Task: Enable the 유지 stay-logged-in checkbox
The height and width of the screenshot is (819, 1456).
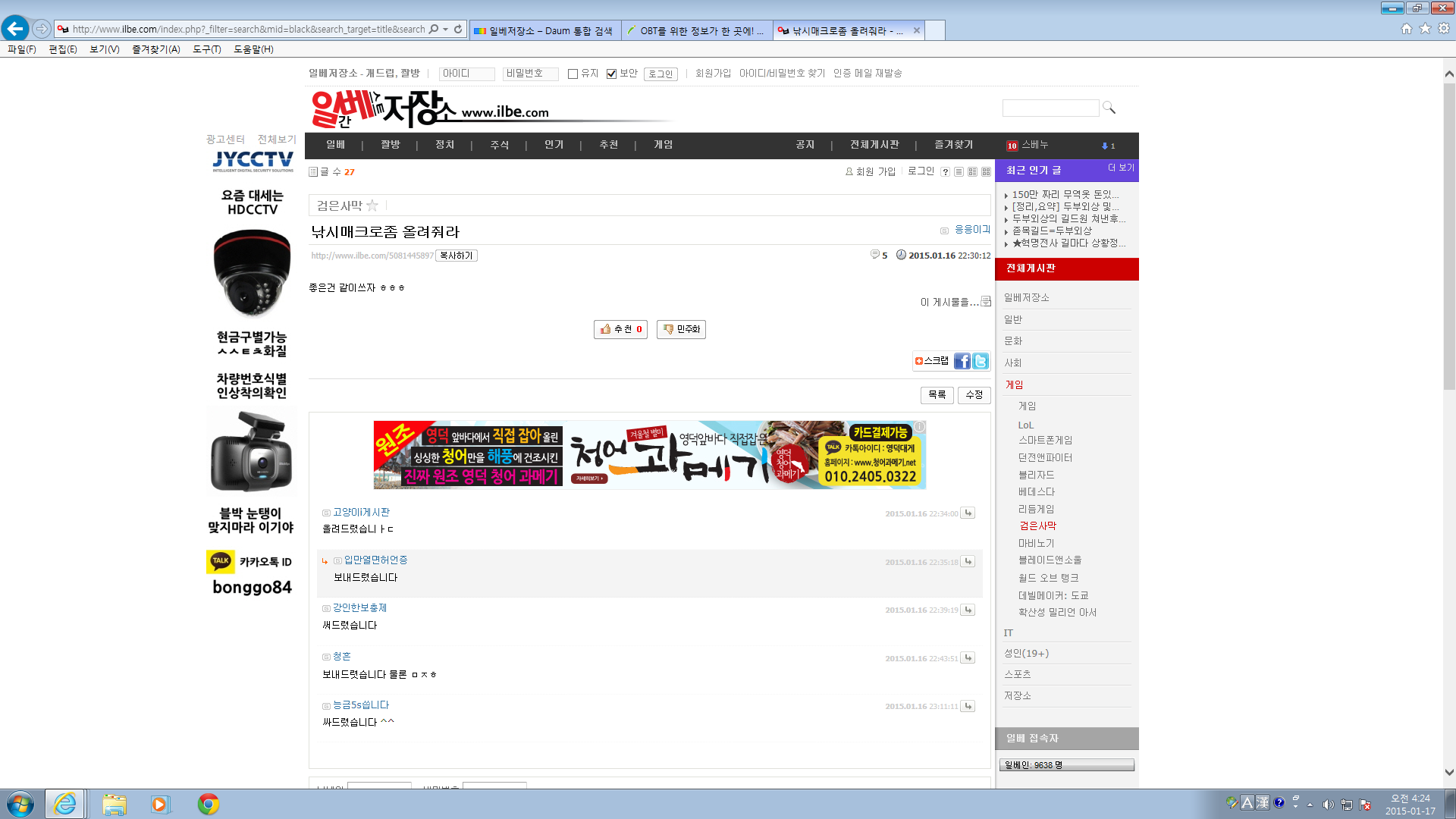Action: [x=573, y=74]
